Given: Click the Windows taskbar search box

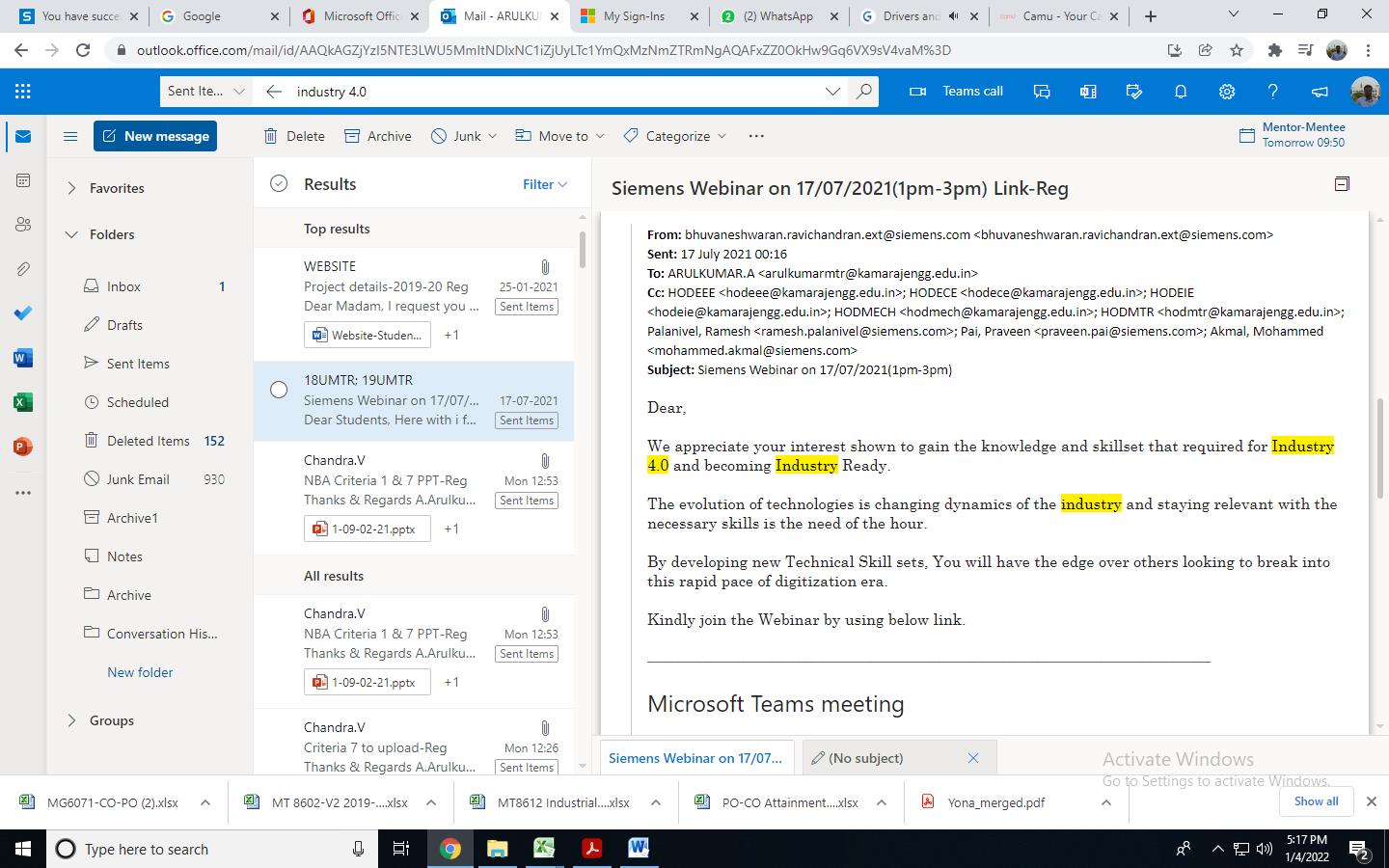Looking at the screenshot, I should [x=212, y=849].
